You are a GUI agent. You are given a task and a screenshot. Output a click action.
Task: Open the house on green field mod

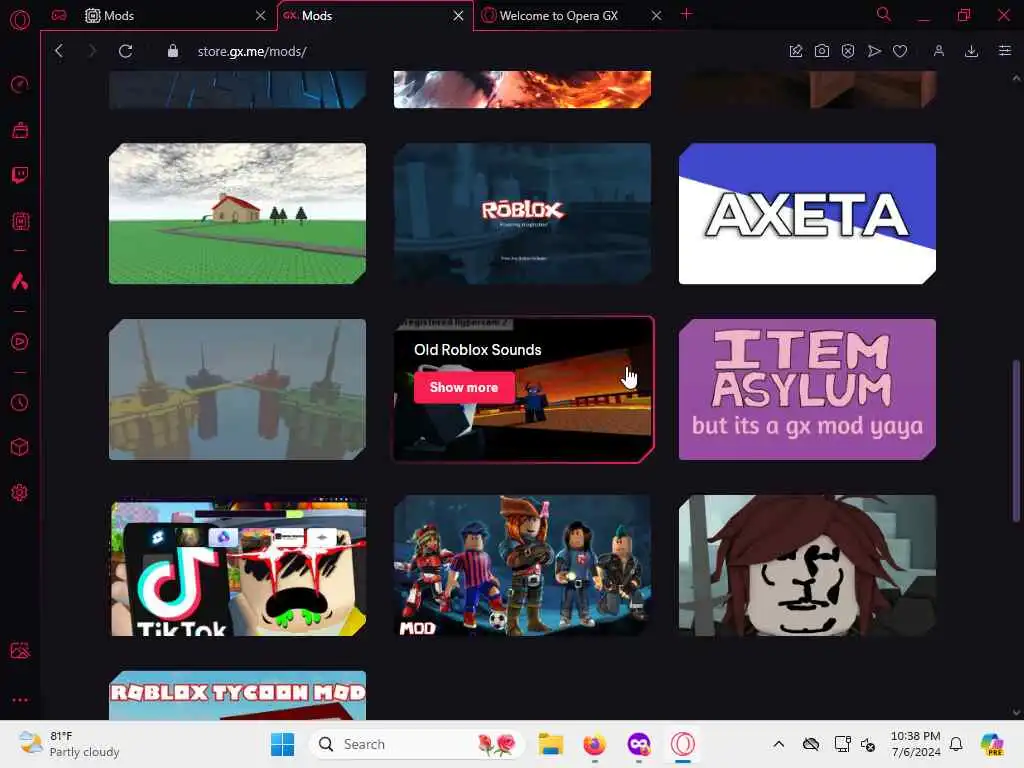coord(237,214)
